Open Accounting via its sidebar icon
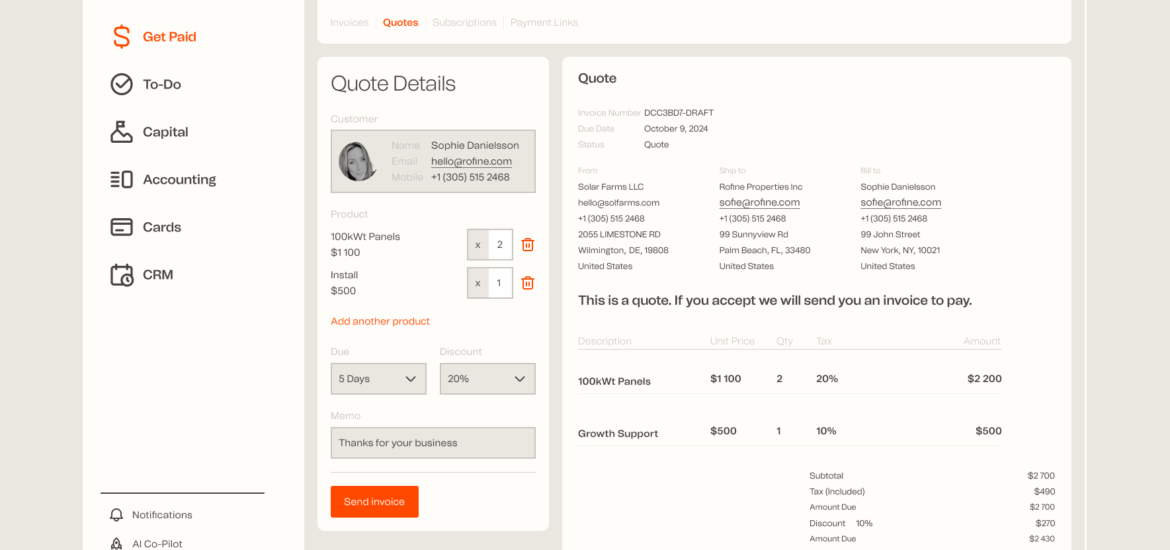1170x550 pixels. 121,180
